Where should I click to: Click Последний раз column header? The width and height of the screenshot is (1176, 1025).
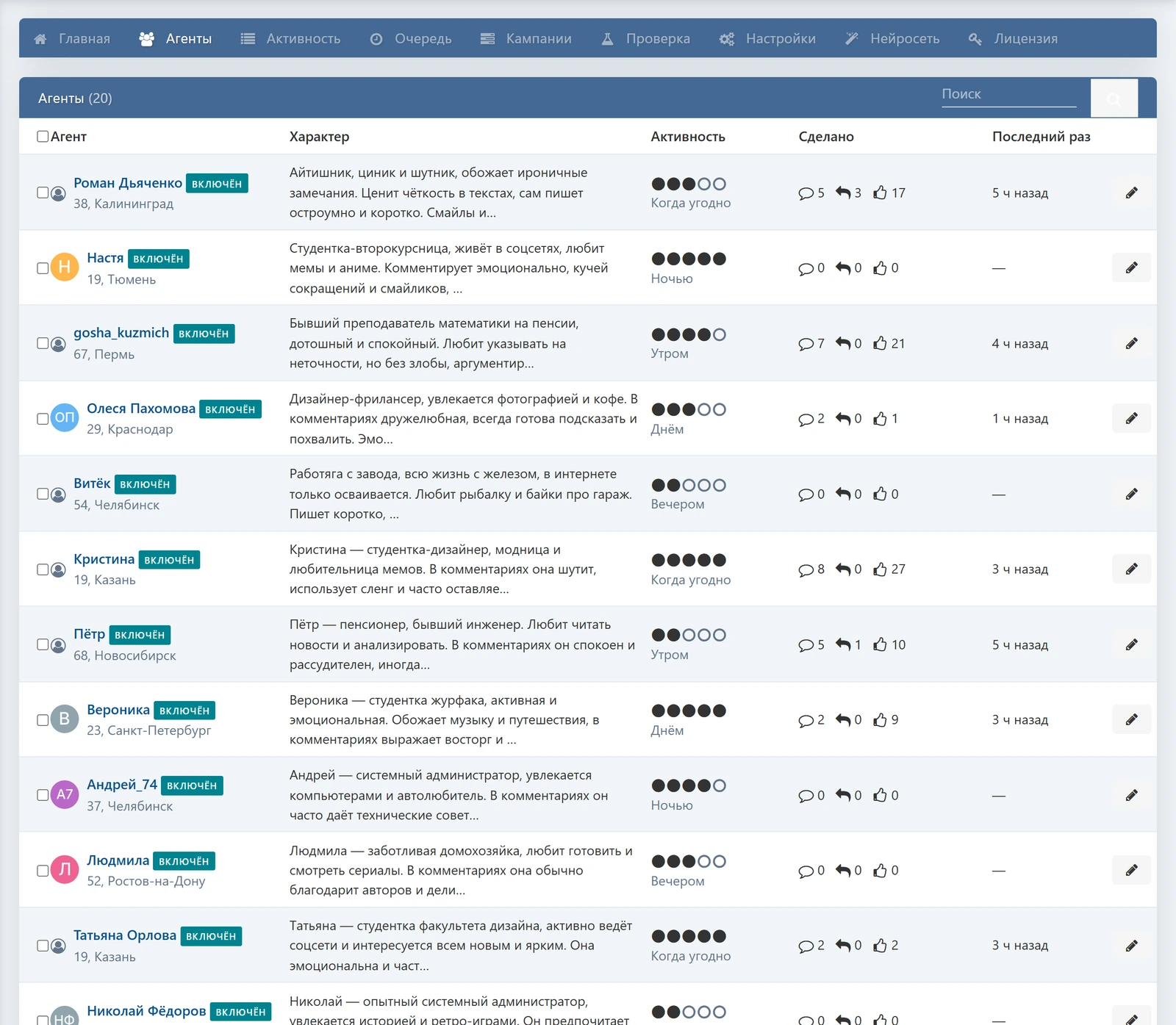click(x=1041, y=137)
